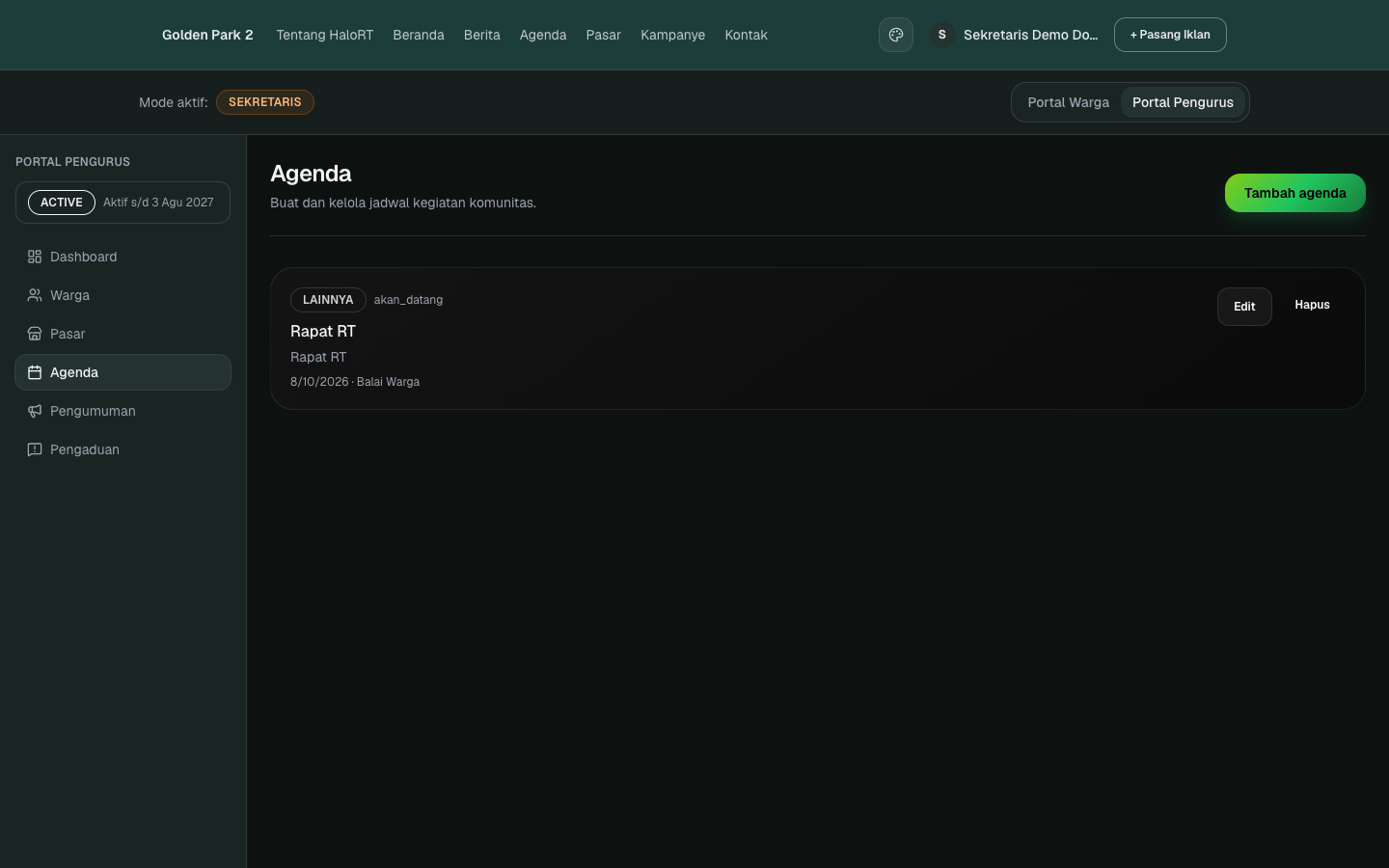The width and height of the screenshot is (1389, 868).
Task: Open Agenda in top navigation bar
Action: point(543,35)
